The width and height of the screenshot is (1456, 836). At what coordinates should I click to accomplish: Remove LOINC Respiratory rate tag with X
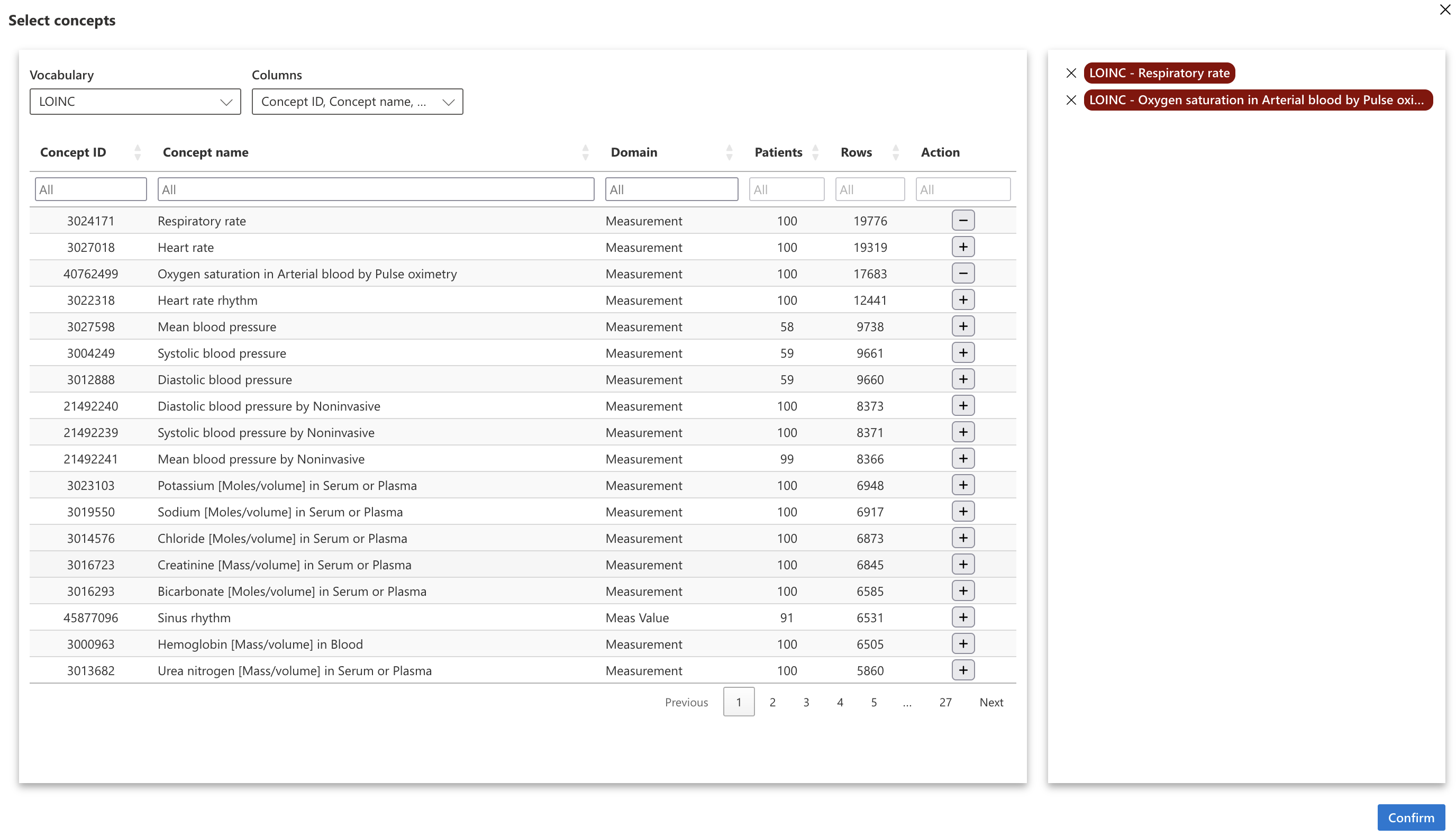point(1071,73)
